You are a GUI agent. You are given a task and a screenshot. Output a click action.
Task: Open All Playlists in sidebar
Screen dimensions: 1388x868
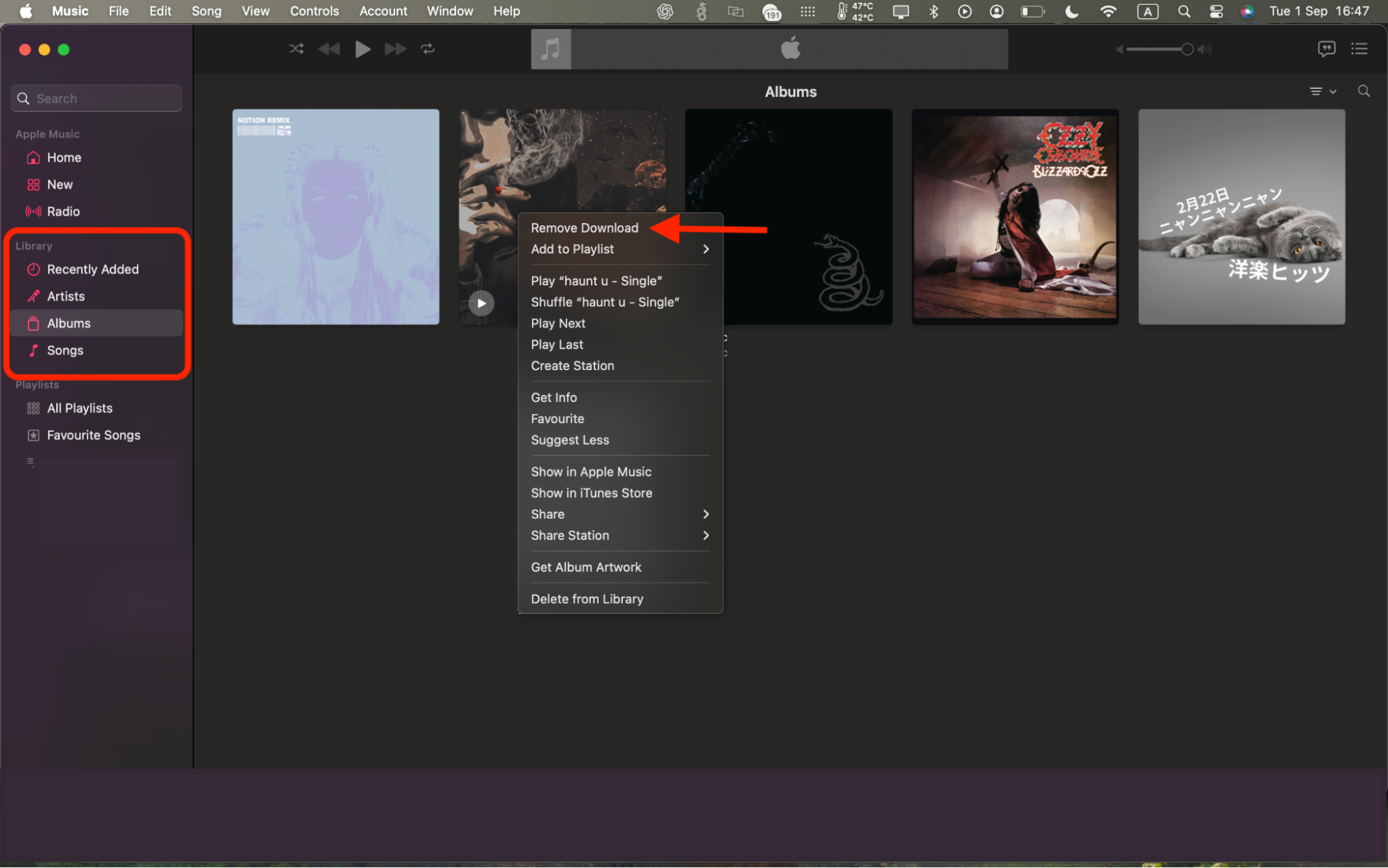[97, 408]
